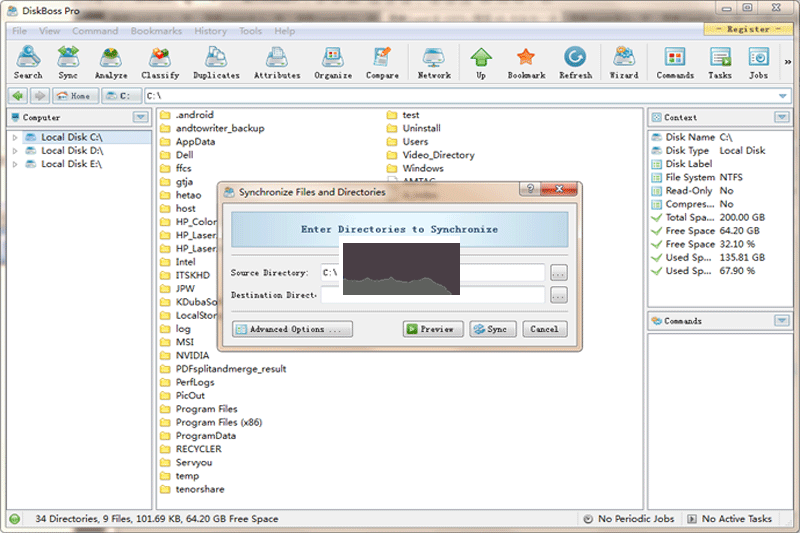Open the Network toolbar tool
This screenshot has width=800, height=533.
pos(434,63)
